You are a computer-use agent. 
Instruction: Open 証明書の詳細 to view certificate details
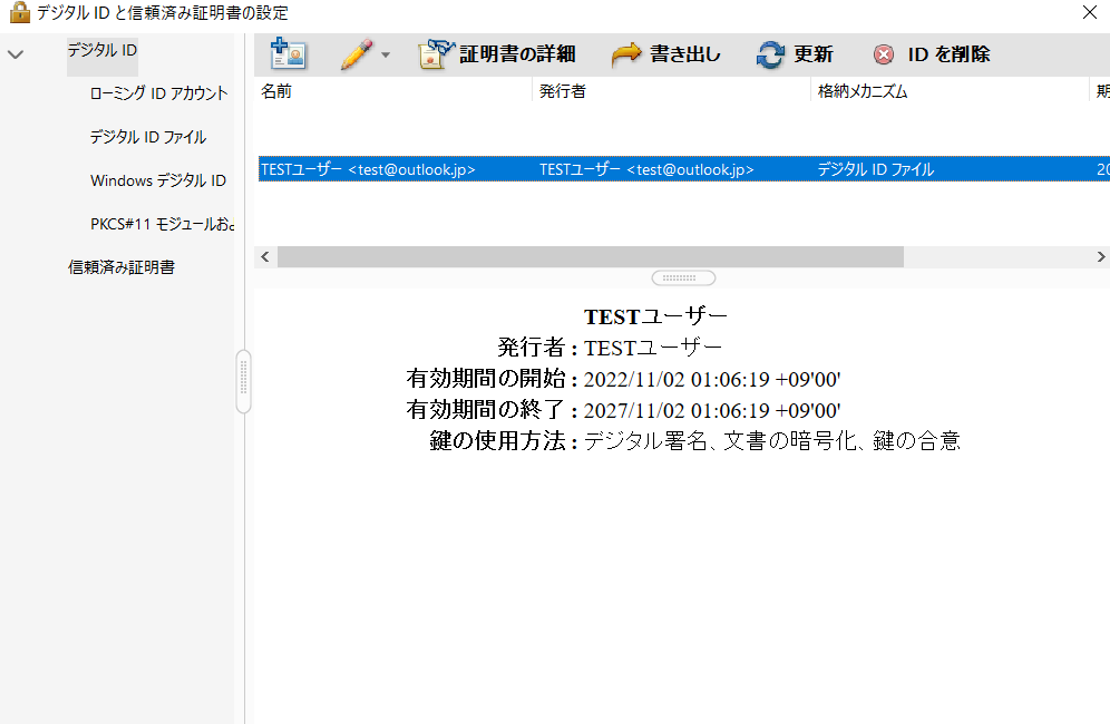tap(500, 55)
